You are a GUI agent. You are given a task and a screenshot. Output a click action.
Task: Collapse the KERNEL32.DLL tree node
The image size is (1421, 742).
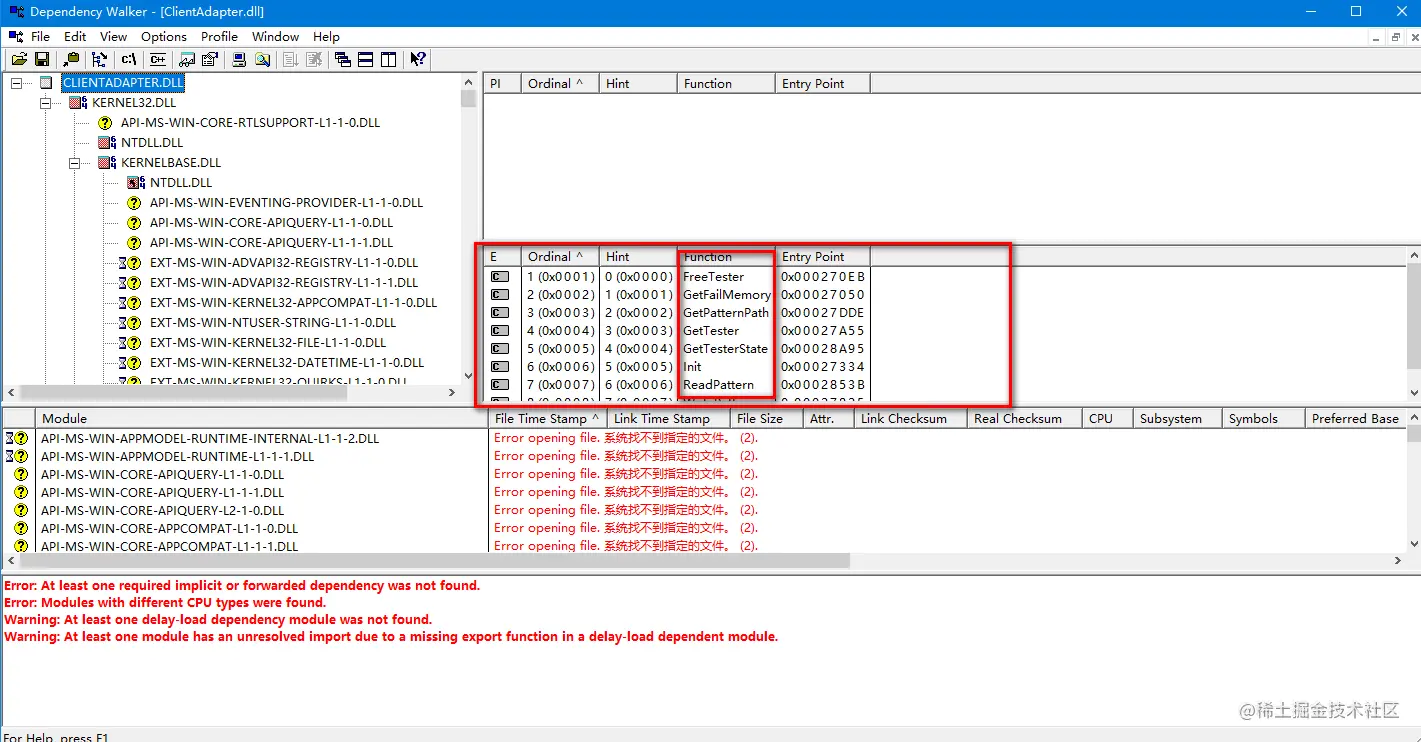pyautogui.click(x=45, y=103)
